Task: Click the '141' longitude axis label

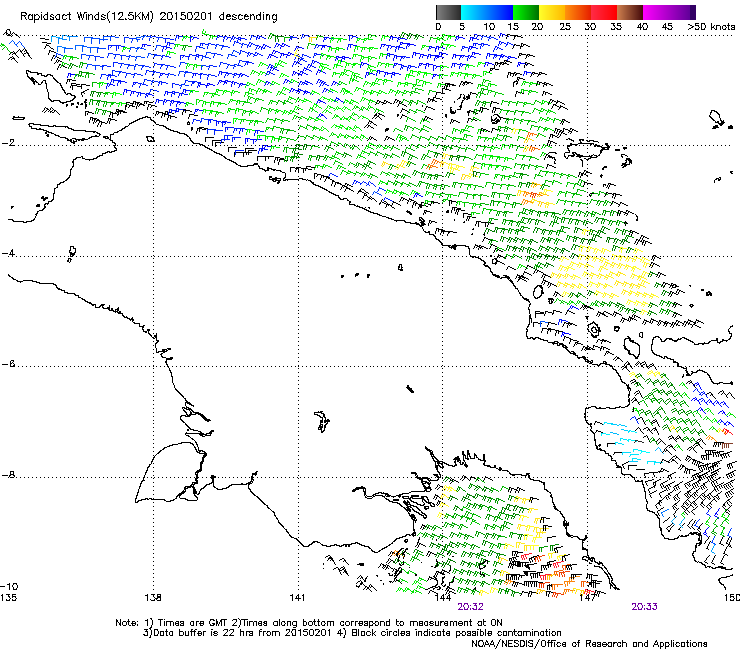Action: tap(297, 598)
